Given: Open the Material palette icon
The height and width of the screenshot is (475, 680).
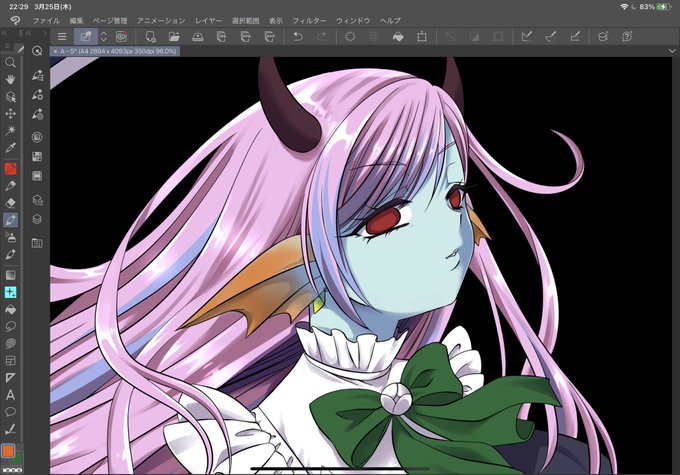Looking at the screenshot, I should (37, 243).
